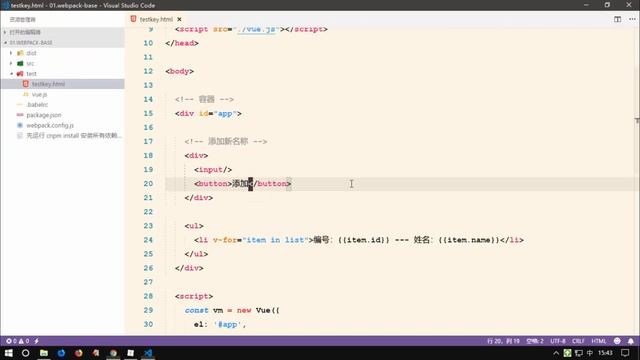640x360 pixels.
Task: Open File Explorer from the taskbar
Action: (44, 353)
